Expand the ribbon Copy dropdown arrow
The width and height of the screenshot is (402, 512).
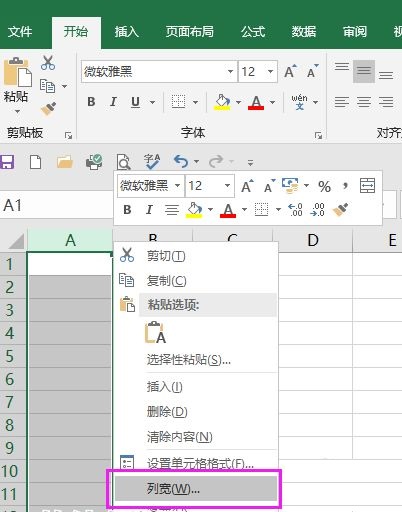click(64, 86)
